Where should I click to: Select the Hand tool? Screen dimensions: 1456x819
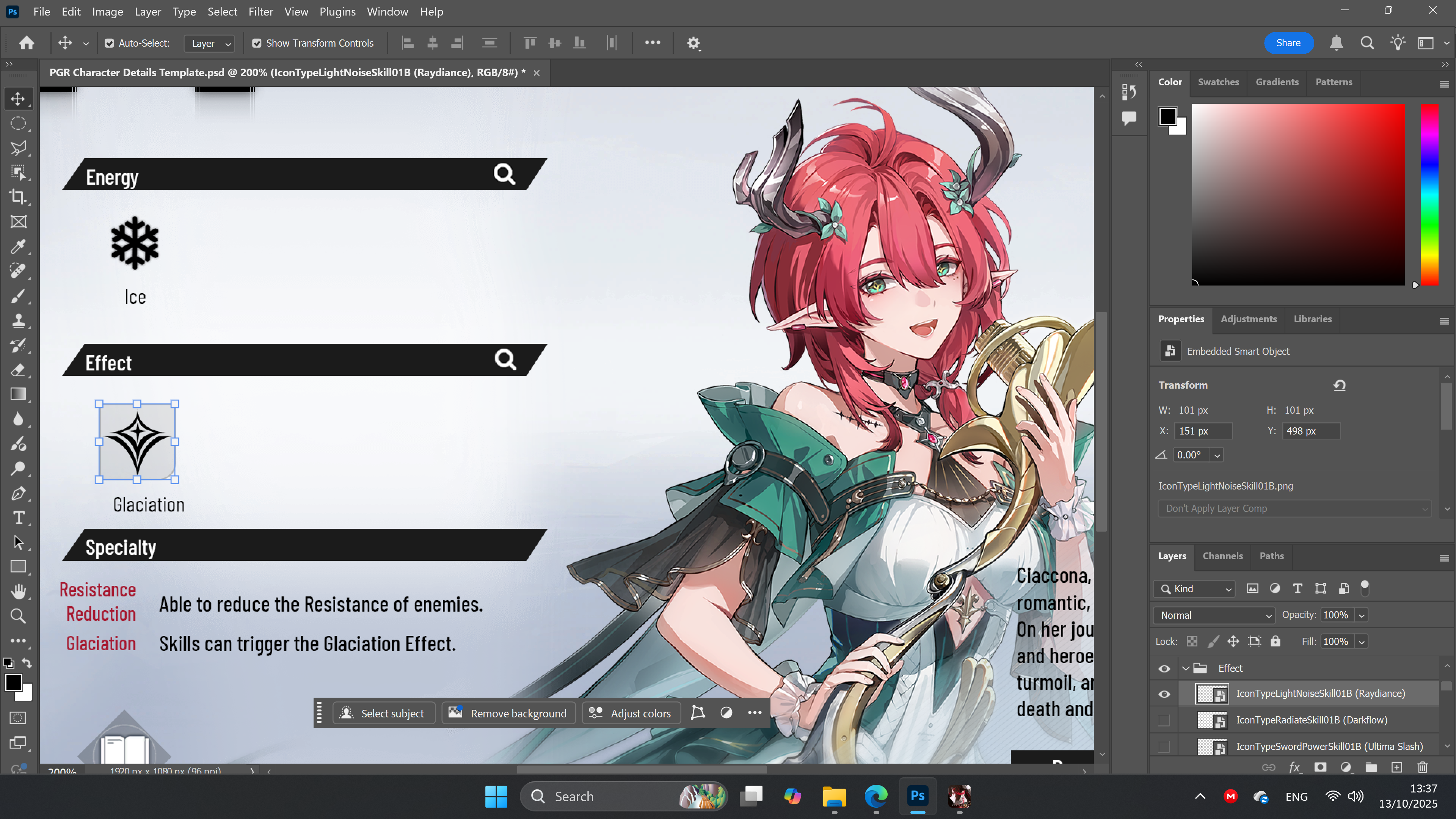coord(18,591)
